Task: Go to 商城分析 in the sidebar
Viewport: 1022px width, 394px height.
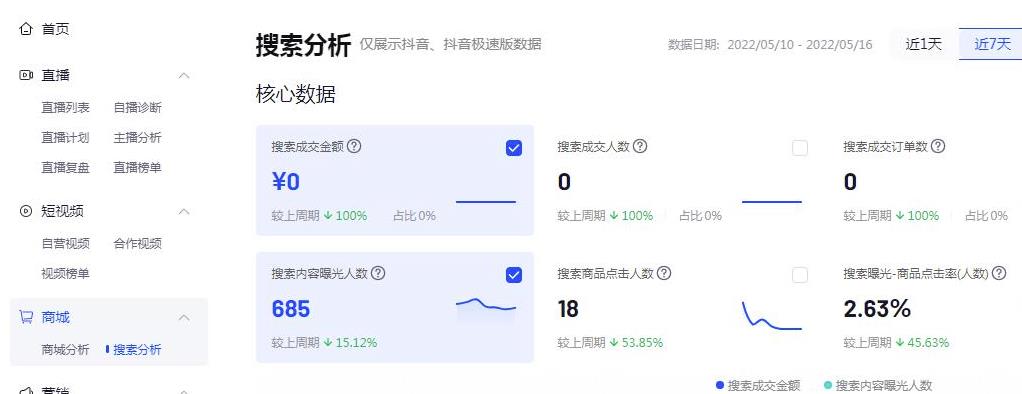Action: (x=65, y=350)
